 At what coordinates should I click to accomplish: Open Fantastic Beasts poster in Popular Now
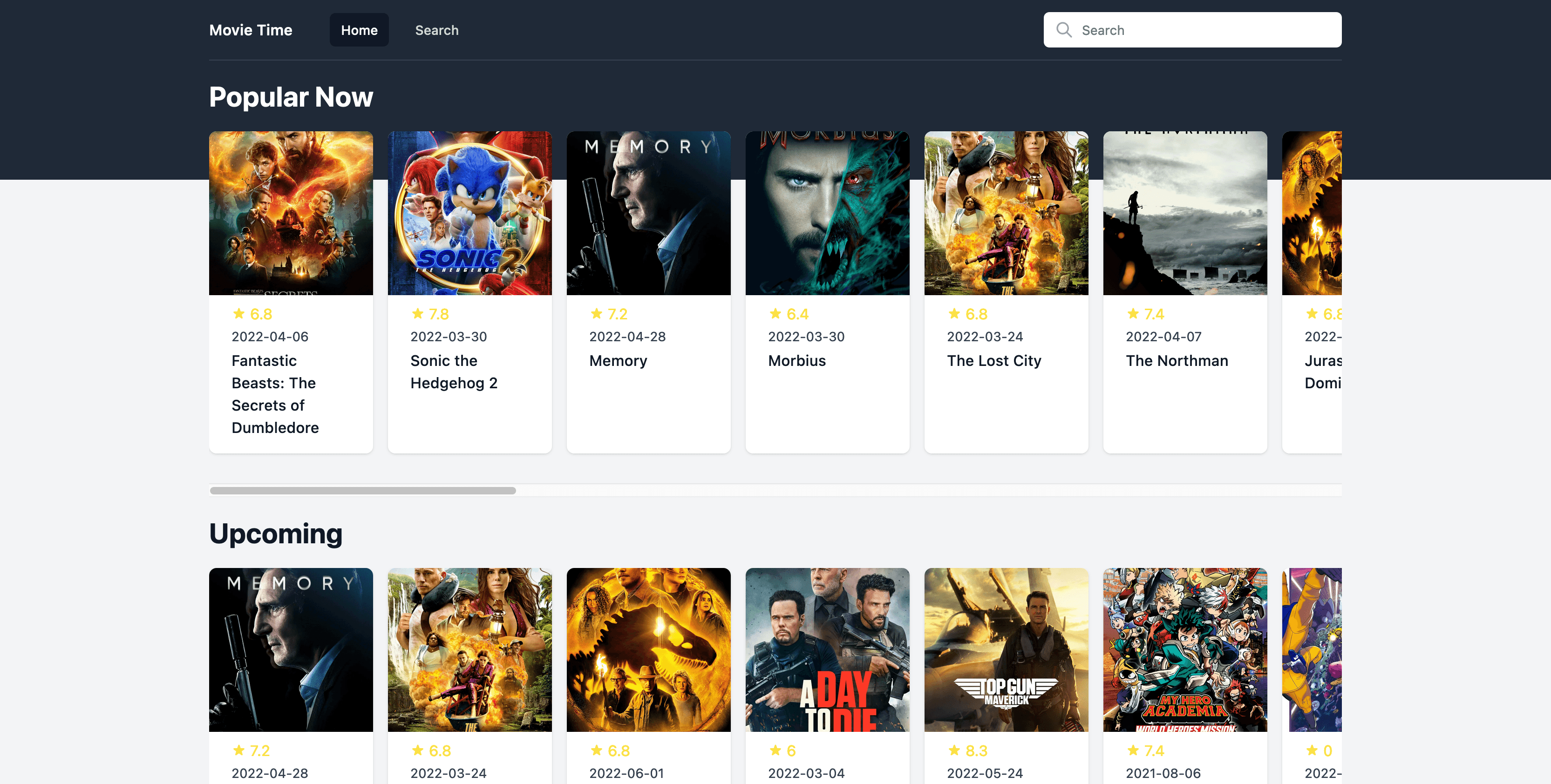[291, 213]
